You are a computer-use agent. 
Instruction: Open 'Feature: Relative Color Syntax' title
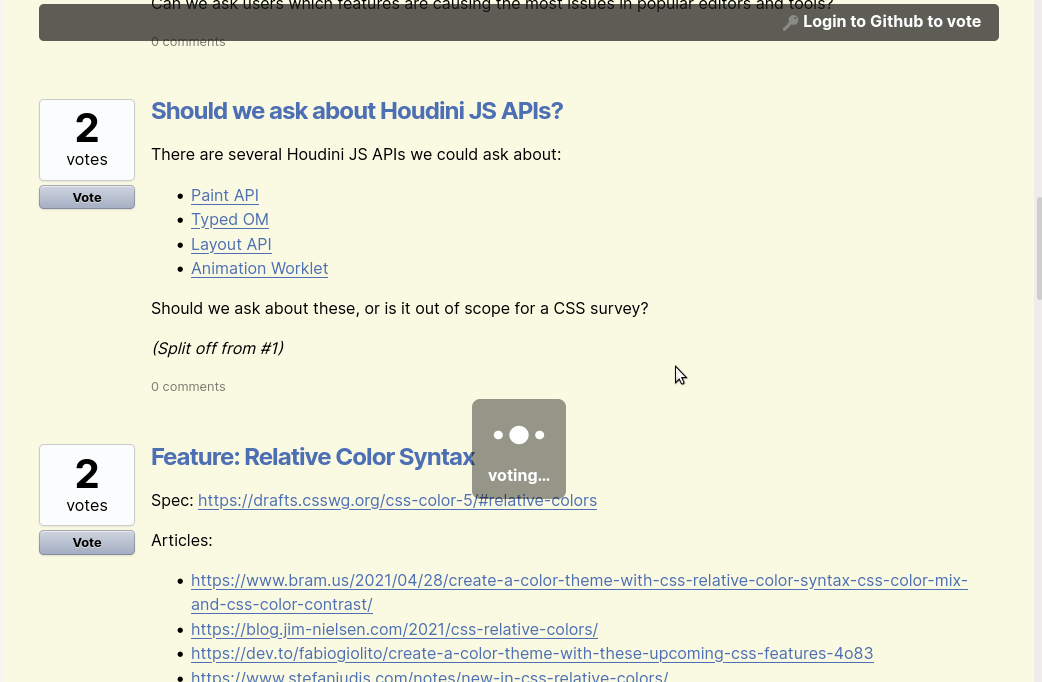(x=312, y=457)
